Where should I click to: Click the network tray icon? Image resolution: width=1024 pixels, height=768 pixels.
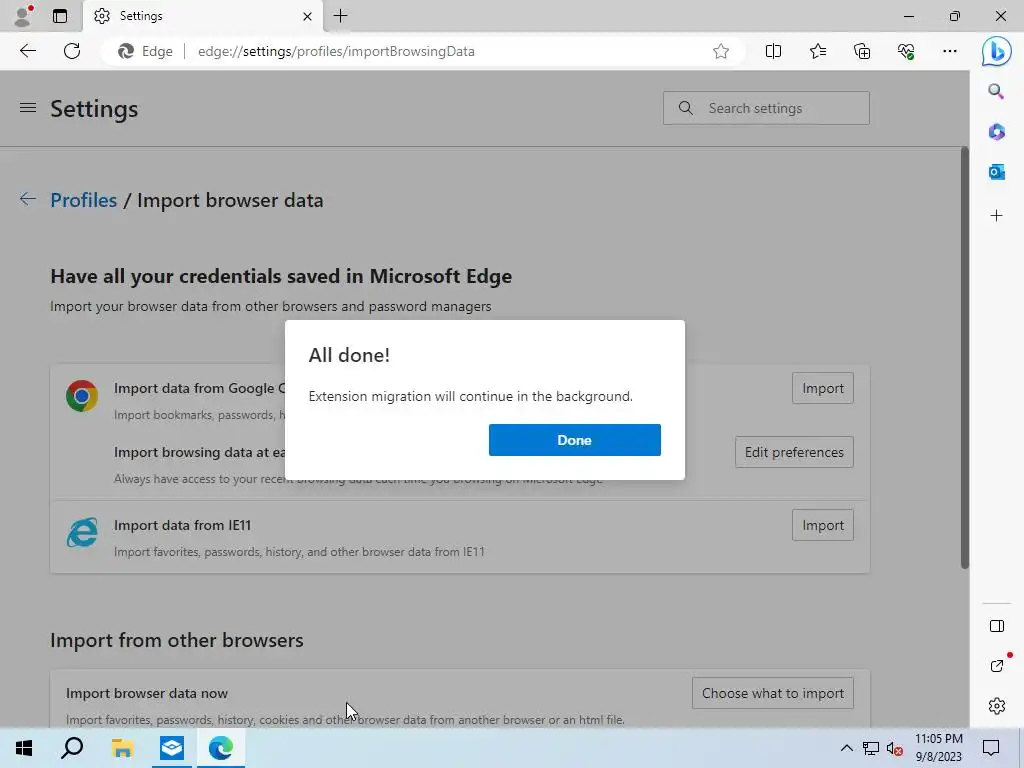pyautogui.click(x=871, y=748)
